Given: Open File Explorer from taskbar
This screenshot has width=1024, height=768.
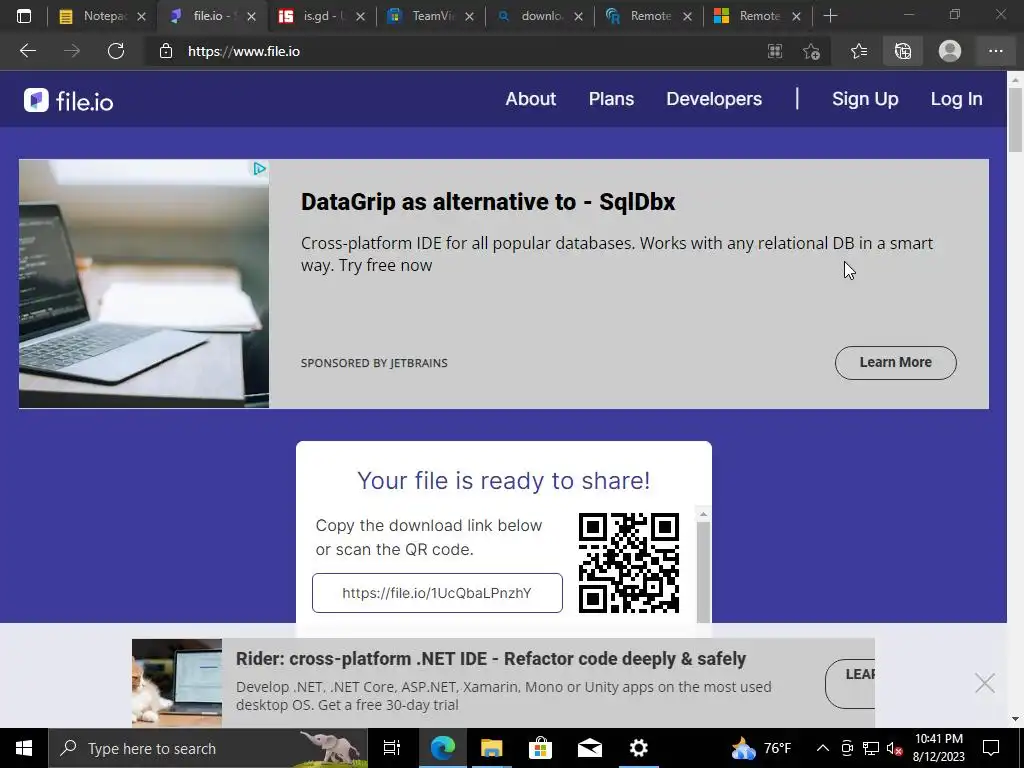Looking at the screenshot, I should [x=491, y=748].
